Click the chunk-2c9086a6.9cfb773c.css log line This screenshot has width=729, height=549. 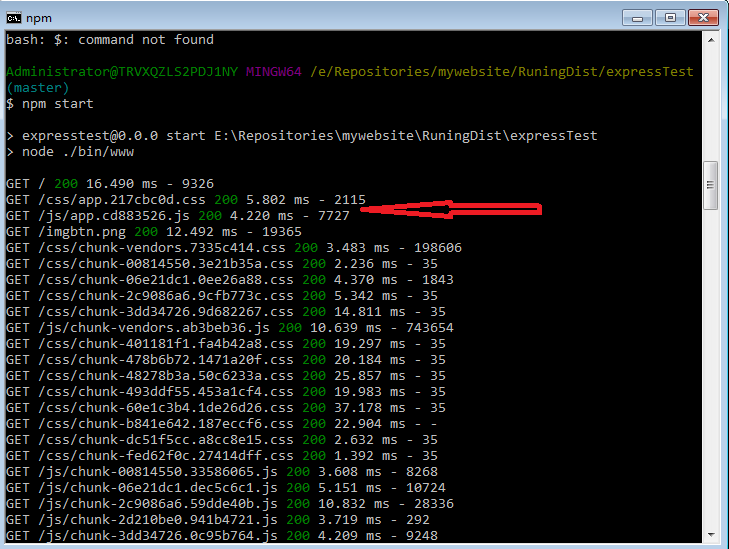pyautogui.click(x=222, y=296)
